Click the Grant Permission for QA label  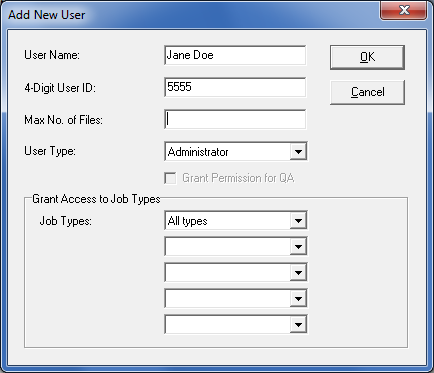238,178
